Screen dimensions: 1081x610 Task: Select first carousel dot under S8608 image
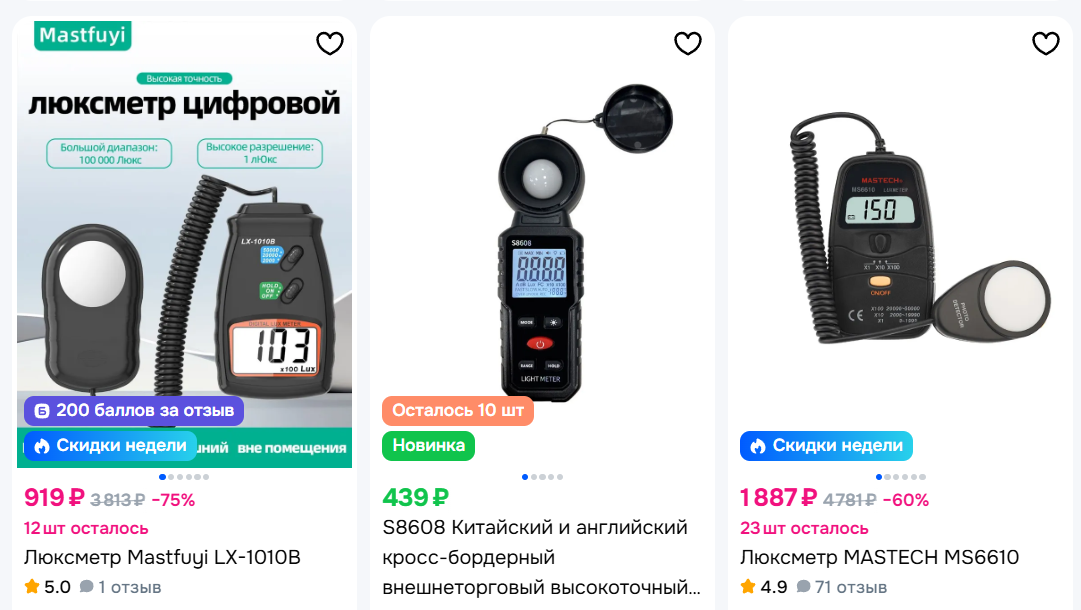tap(525, 477)
